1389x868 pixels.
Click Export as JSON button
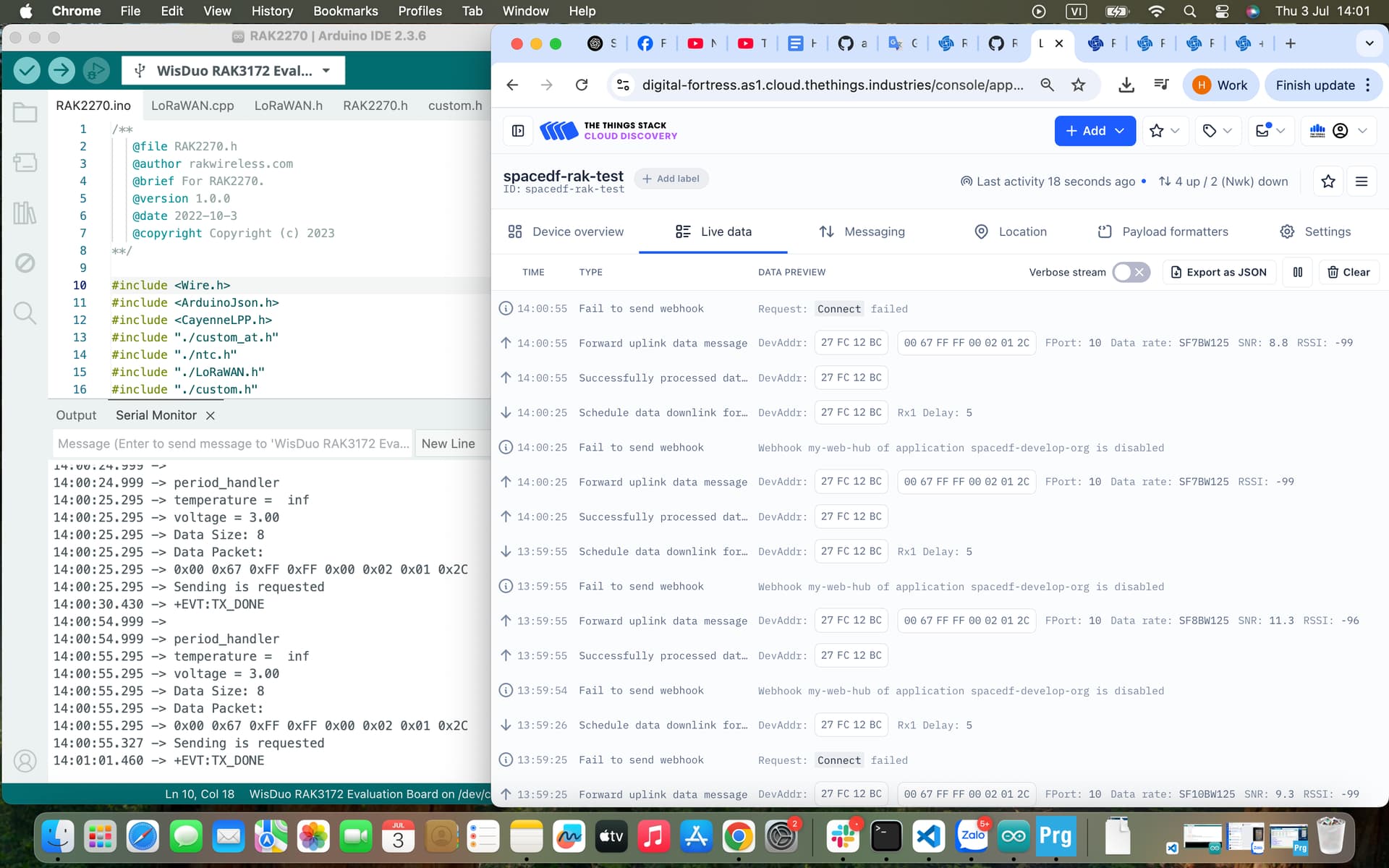(1219, 272)
